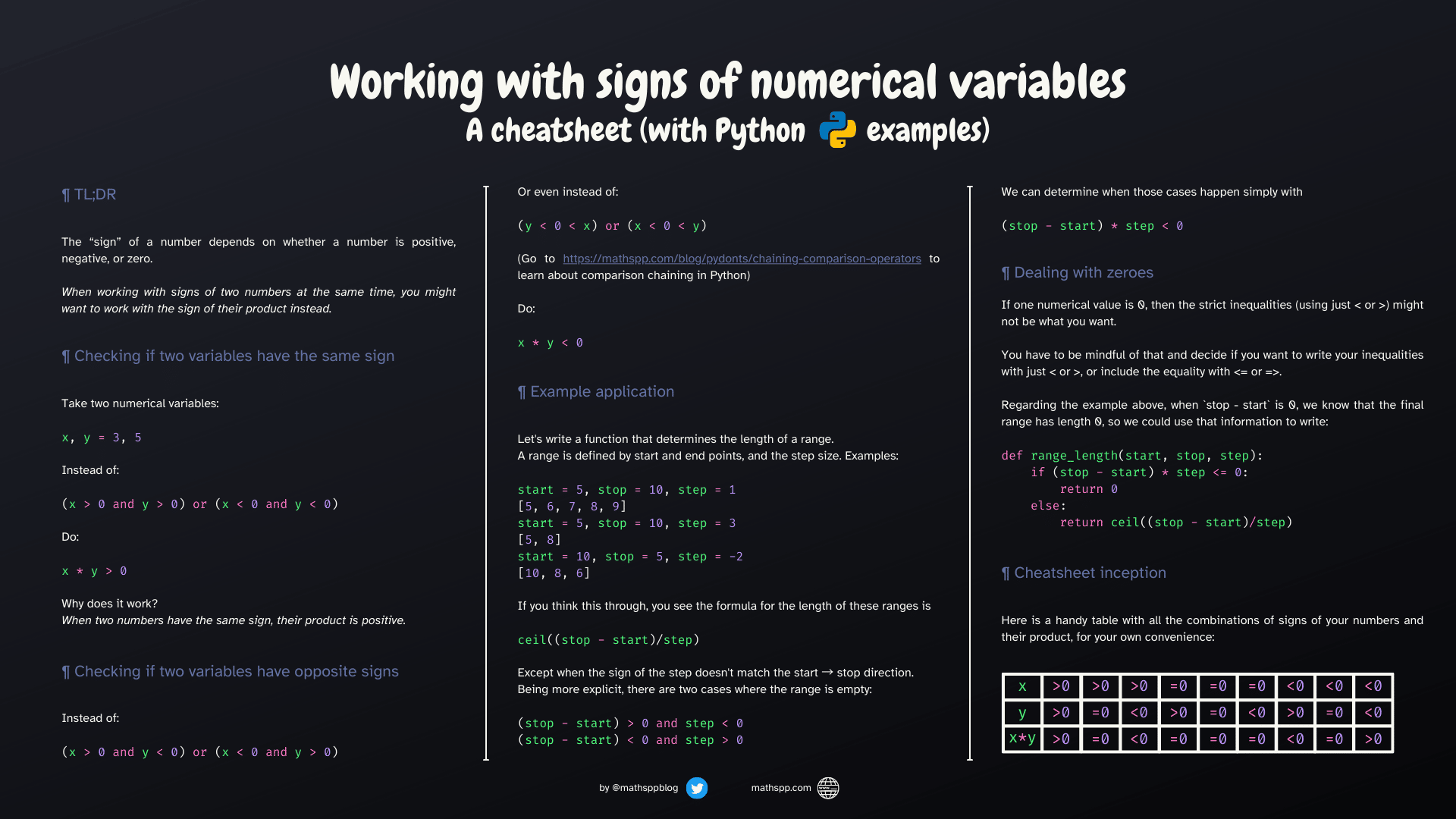Click the first '>0' cell in the x row
The height and width of the screenshot is (819, 1456).
[1061, 686]
